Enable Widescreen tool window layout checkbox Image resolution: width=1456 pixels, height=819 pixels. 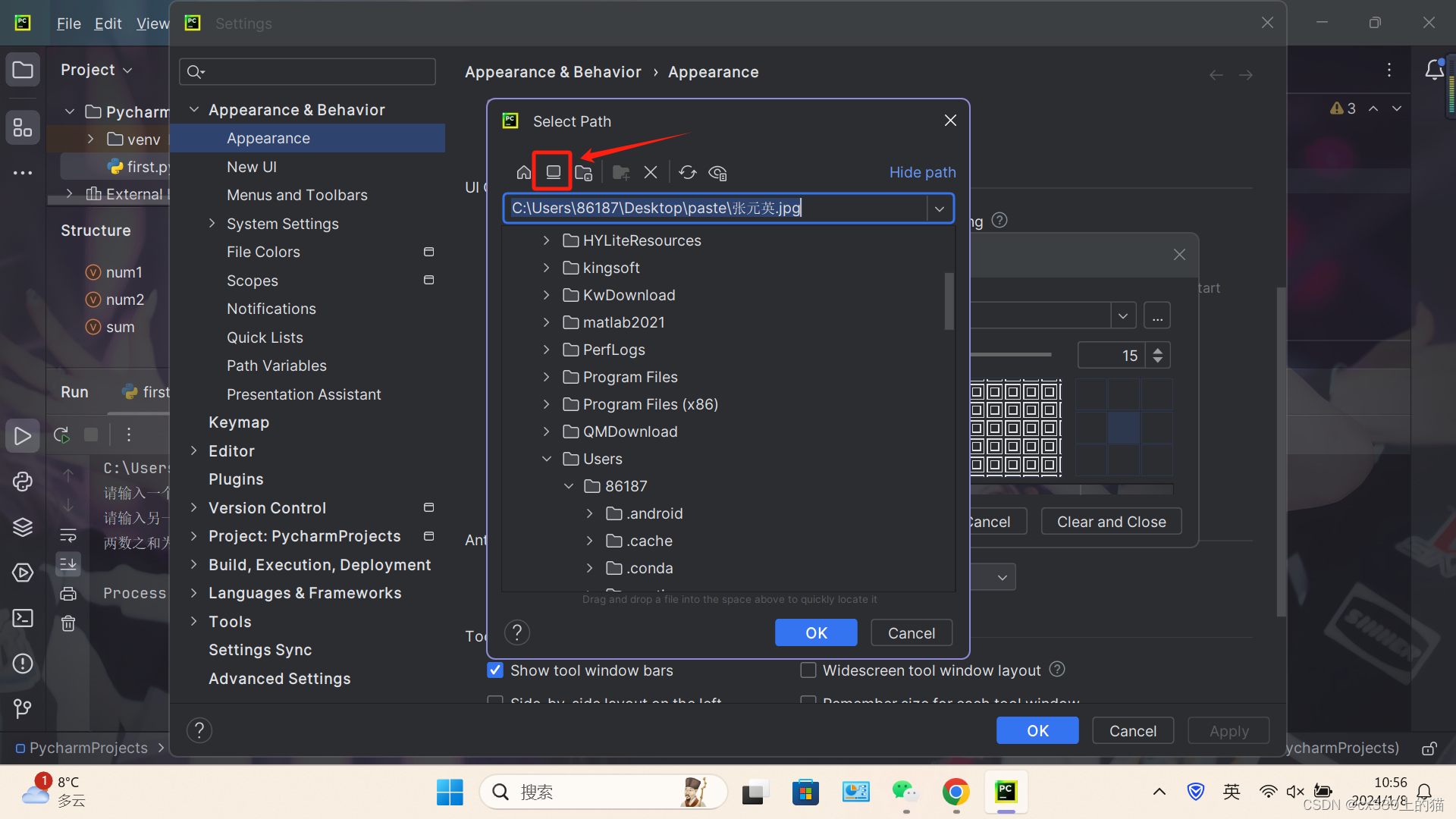[808, 670]
